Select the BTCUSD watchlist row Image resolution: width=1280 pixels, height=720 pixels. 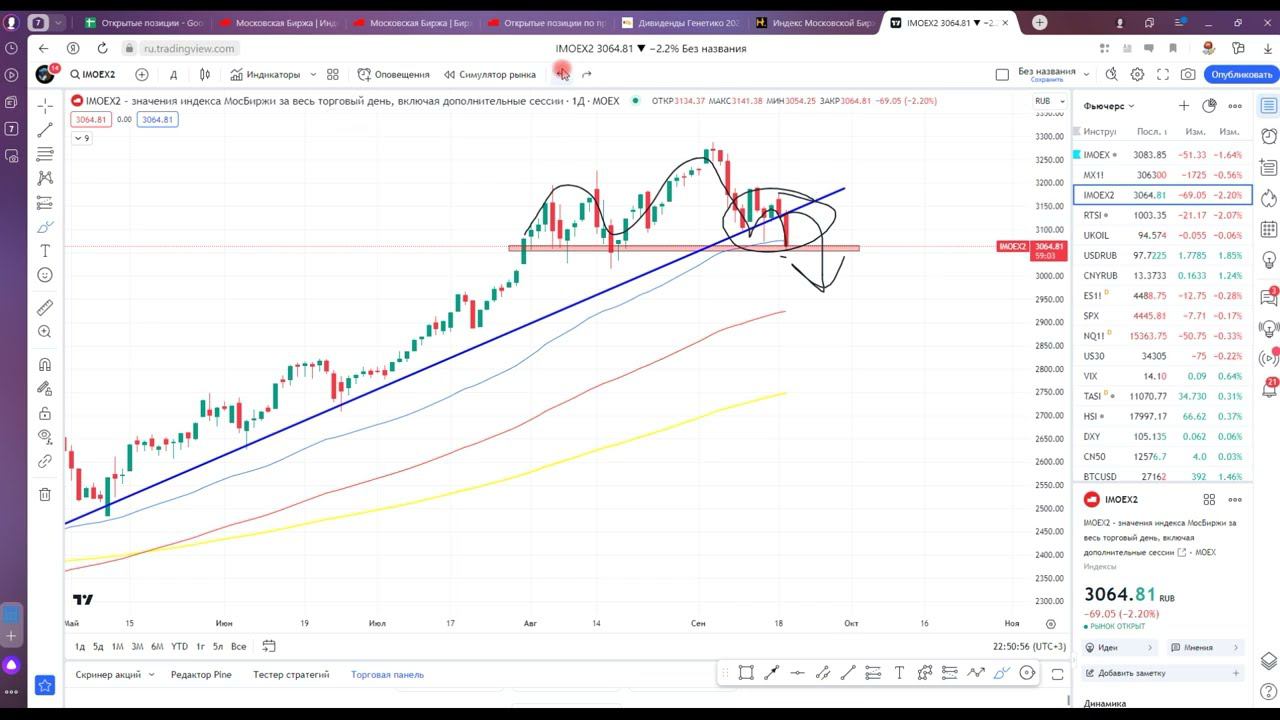pos(1162,476)
